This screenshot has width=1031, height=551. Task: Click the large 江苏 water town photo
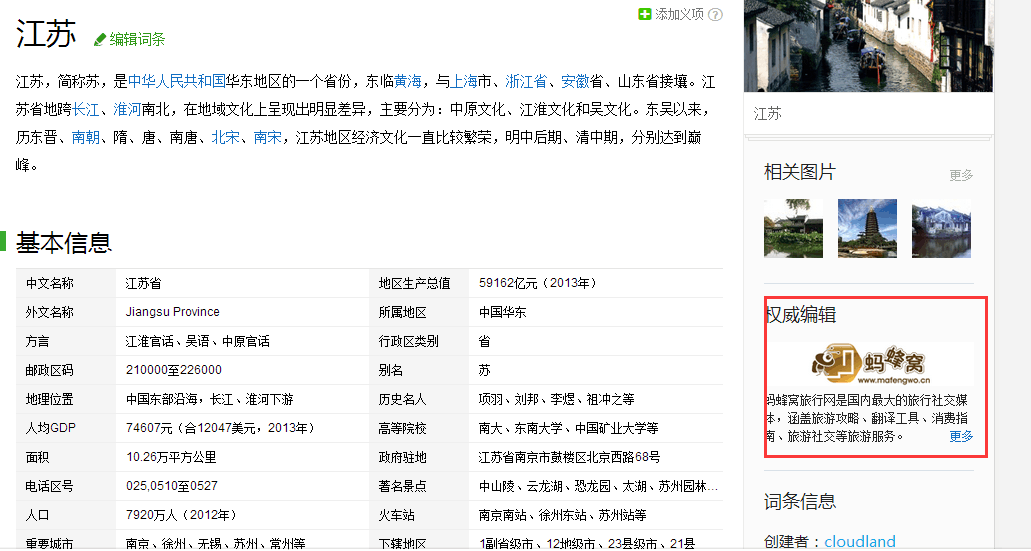tap(868, 46)
